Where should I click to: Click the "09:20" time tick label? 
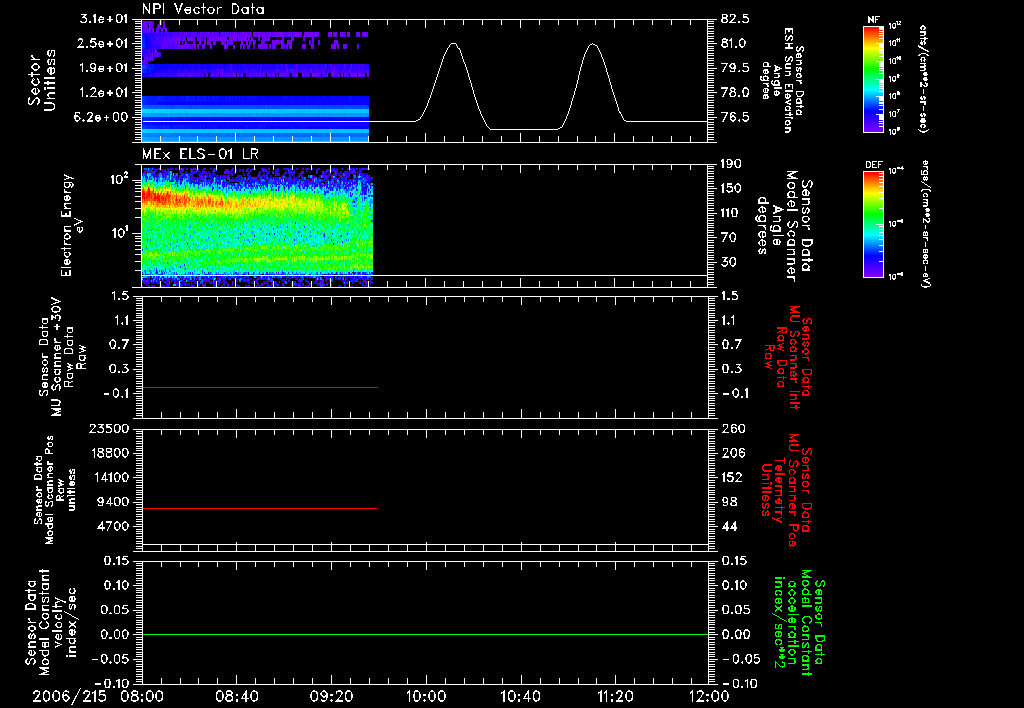click(331, 696)
